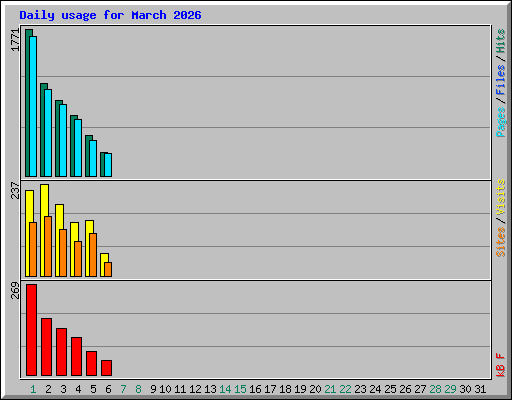The width and height of the screenshot is (512, 400).
Task: Click day 6 orange sites bar
Action: click(x=108, y=269)
